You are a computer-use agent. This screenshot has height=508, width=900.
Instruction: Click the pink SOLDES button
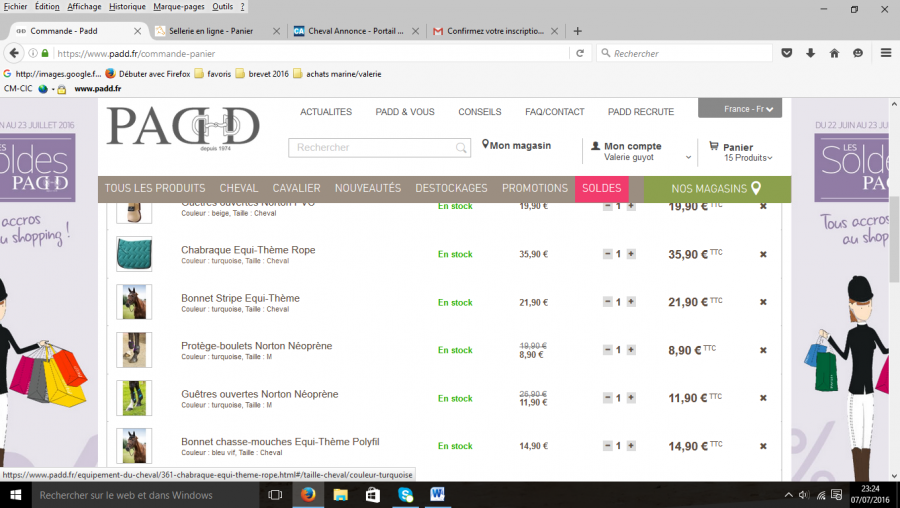pyautogui.click(x=602, y=189)
